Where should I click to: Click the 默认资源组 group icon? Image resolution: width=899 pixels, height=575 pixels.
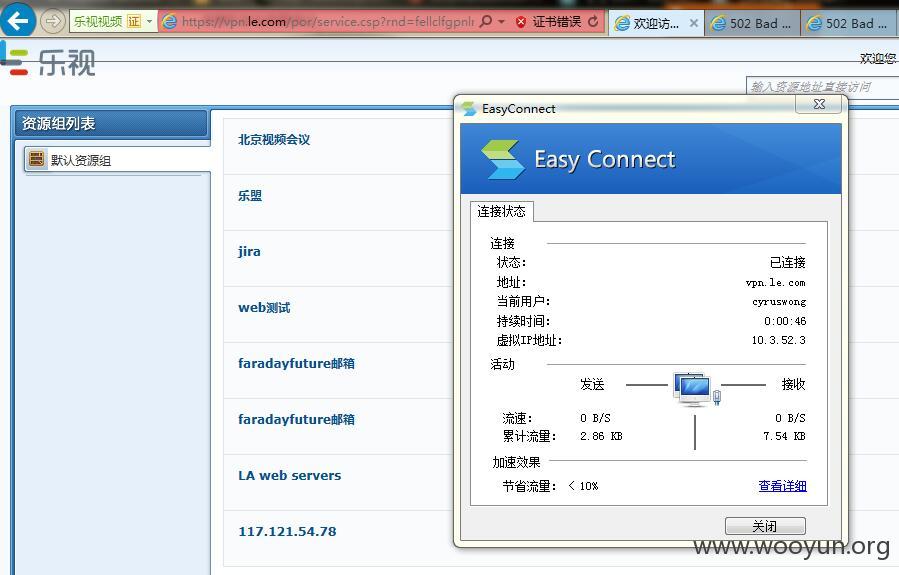click(37, 159)
